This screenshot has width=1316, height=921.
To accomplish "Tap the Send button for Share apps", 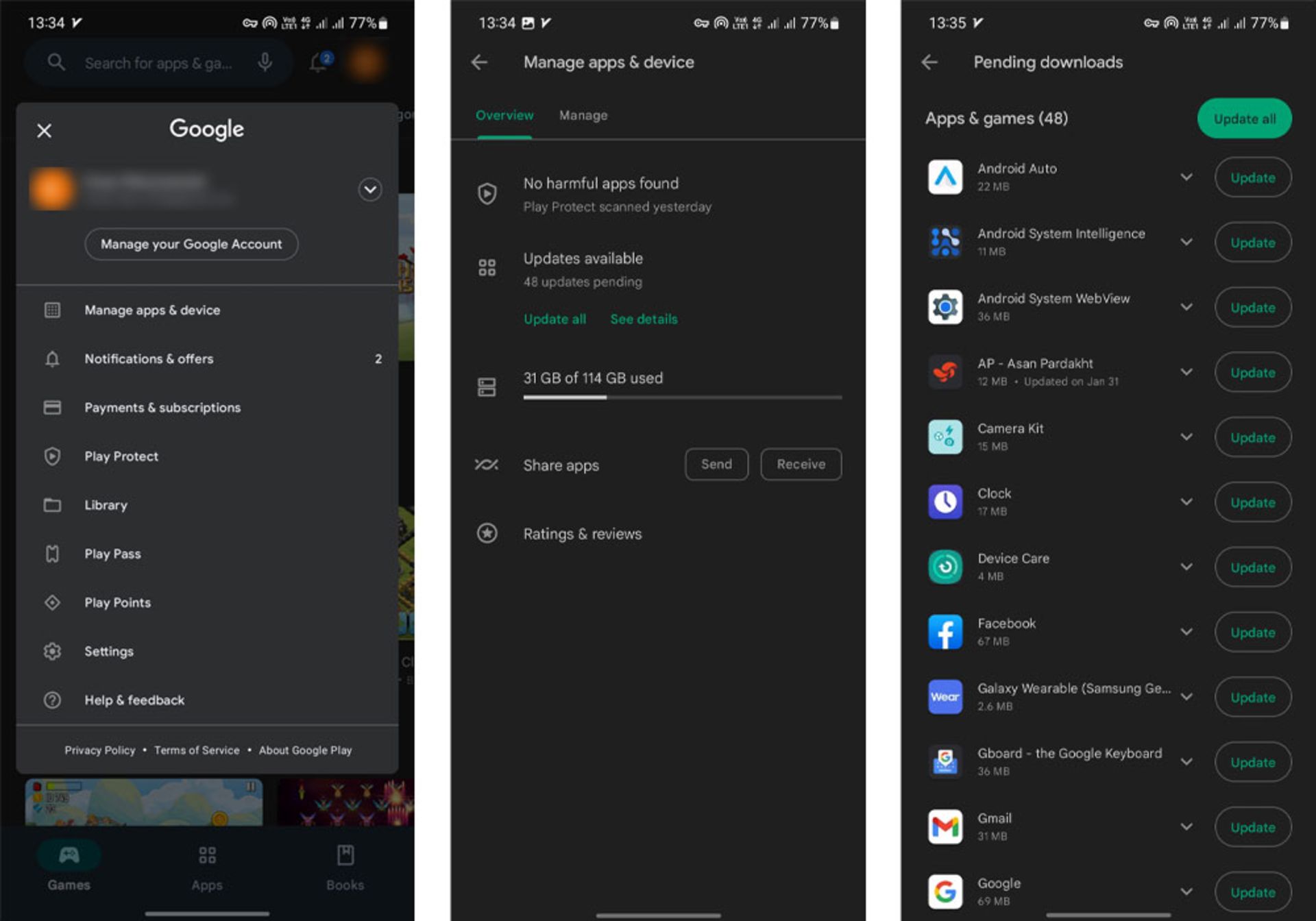I will point(716,464).
